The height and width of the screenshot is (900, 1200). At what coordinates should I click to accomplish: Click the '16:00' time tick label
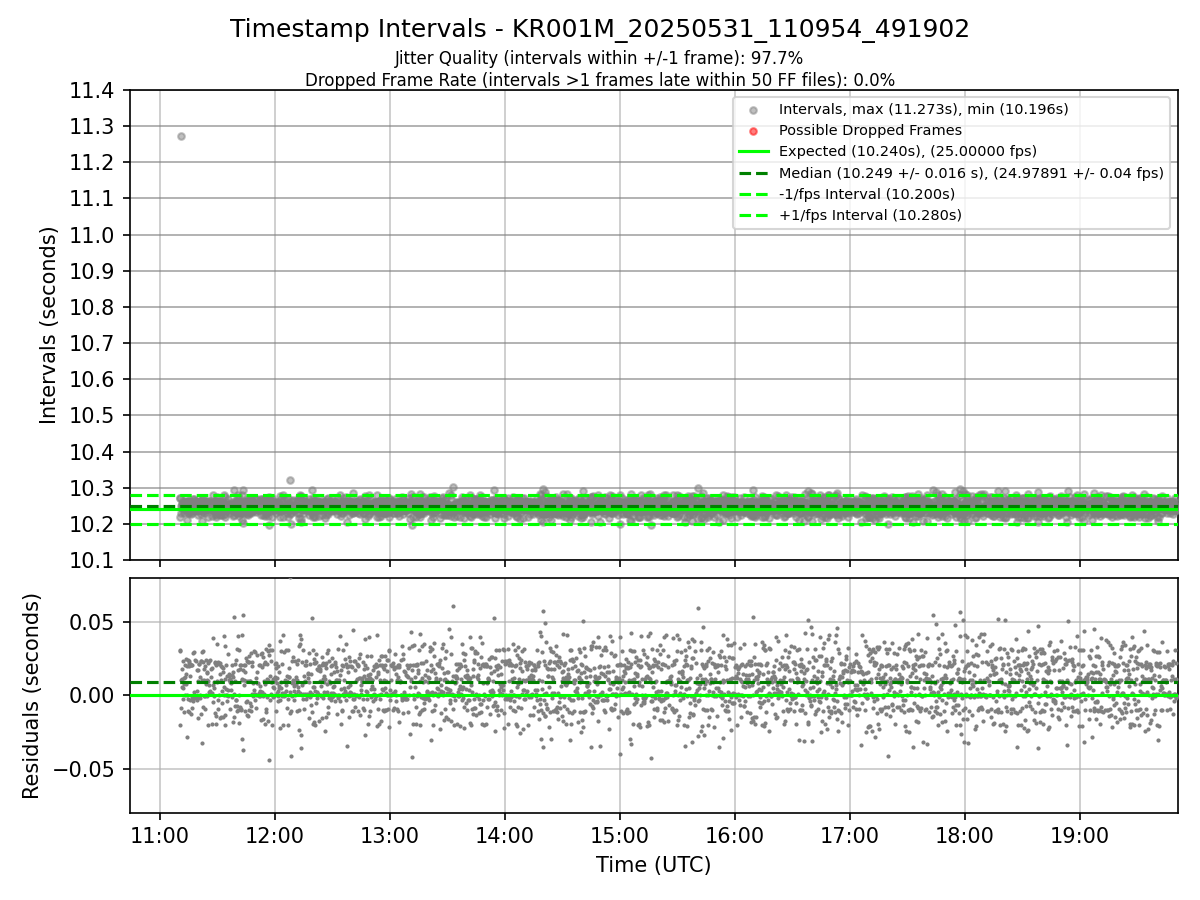click(735, 835)
